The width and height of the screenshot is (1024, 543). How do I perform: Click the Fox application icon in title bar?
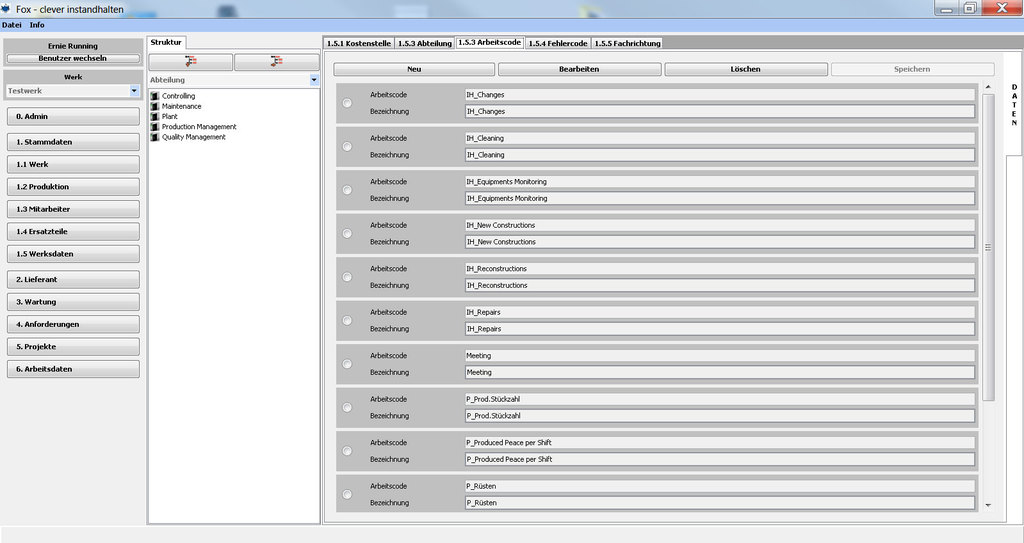[6, 8]
